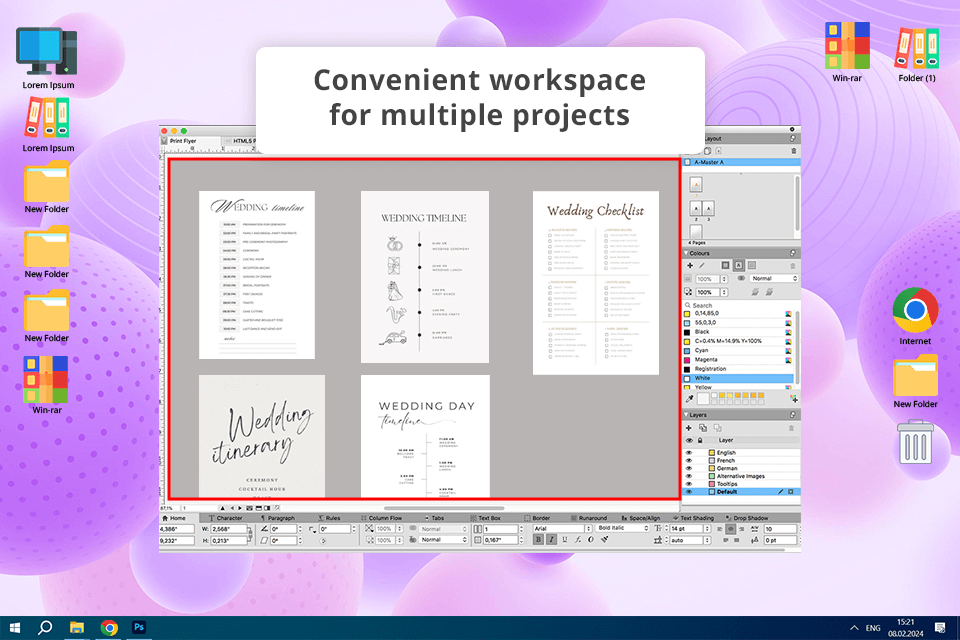Go to next page arrow in status bar
The image size is (960, 640).
coord(240,508)
